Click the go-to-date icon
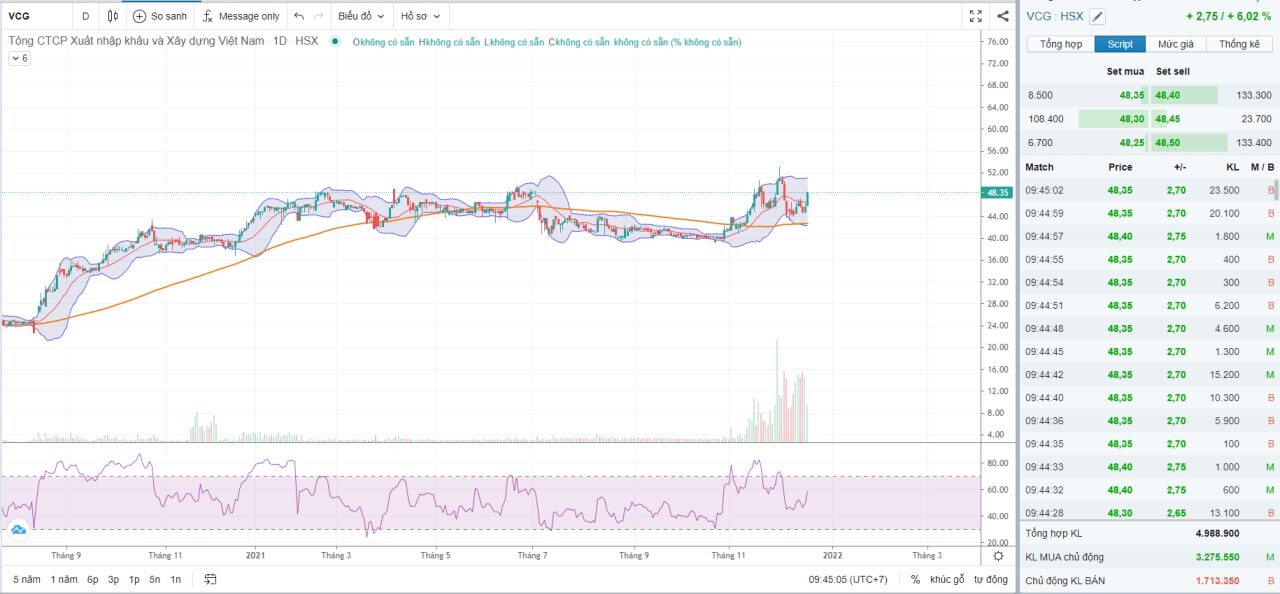 click(211, 579)
